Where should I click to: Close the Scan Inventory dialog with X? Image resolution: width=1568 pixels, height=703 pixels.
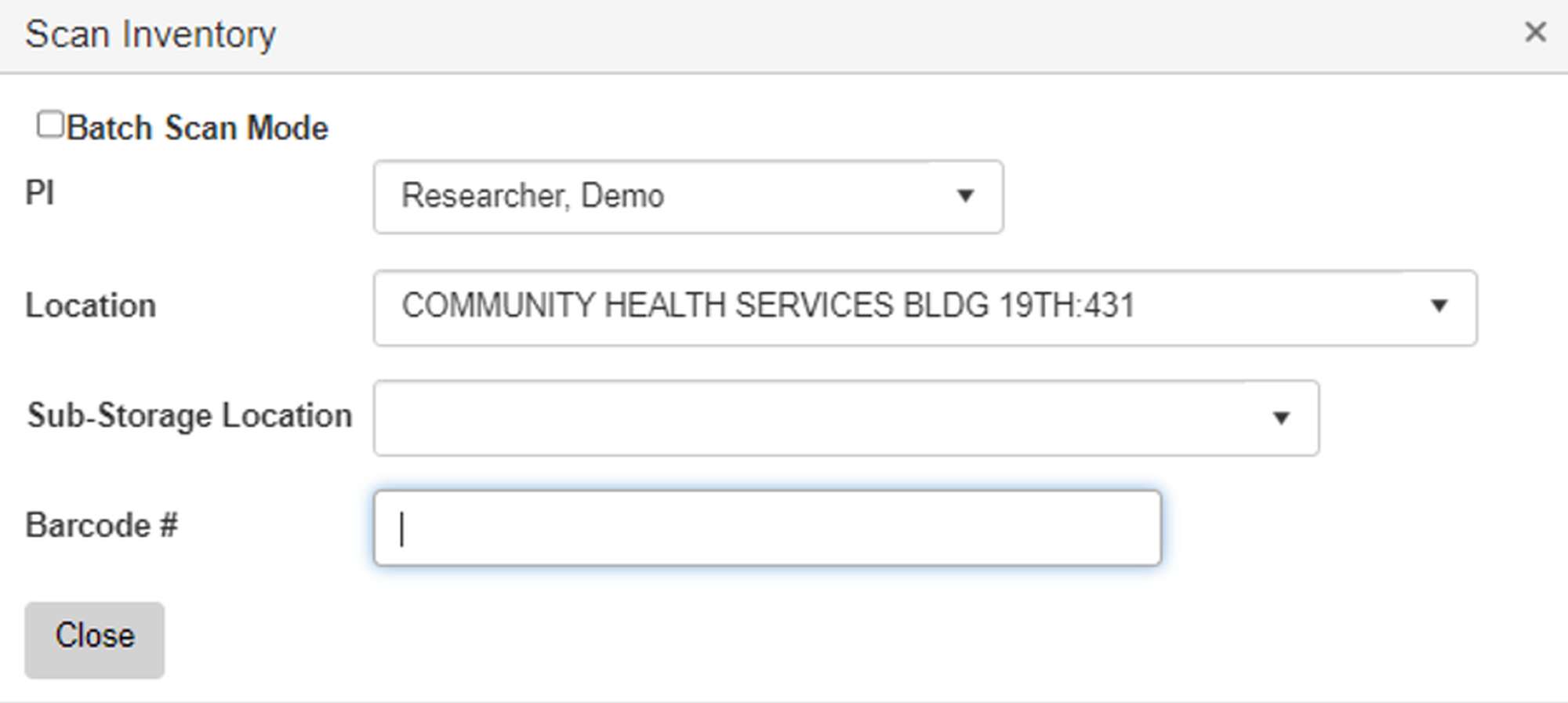click(x=1535, y=33)
